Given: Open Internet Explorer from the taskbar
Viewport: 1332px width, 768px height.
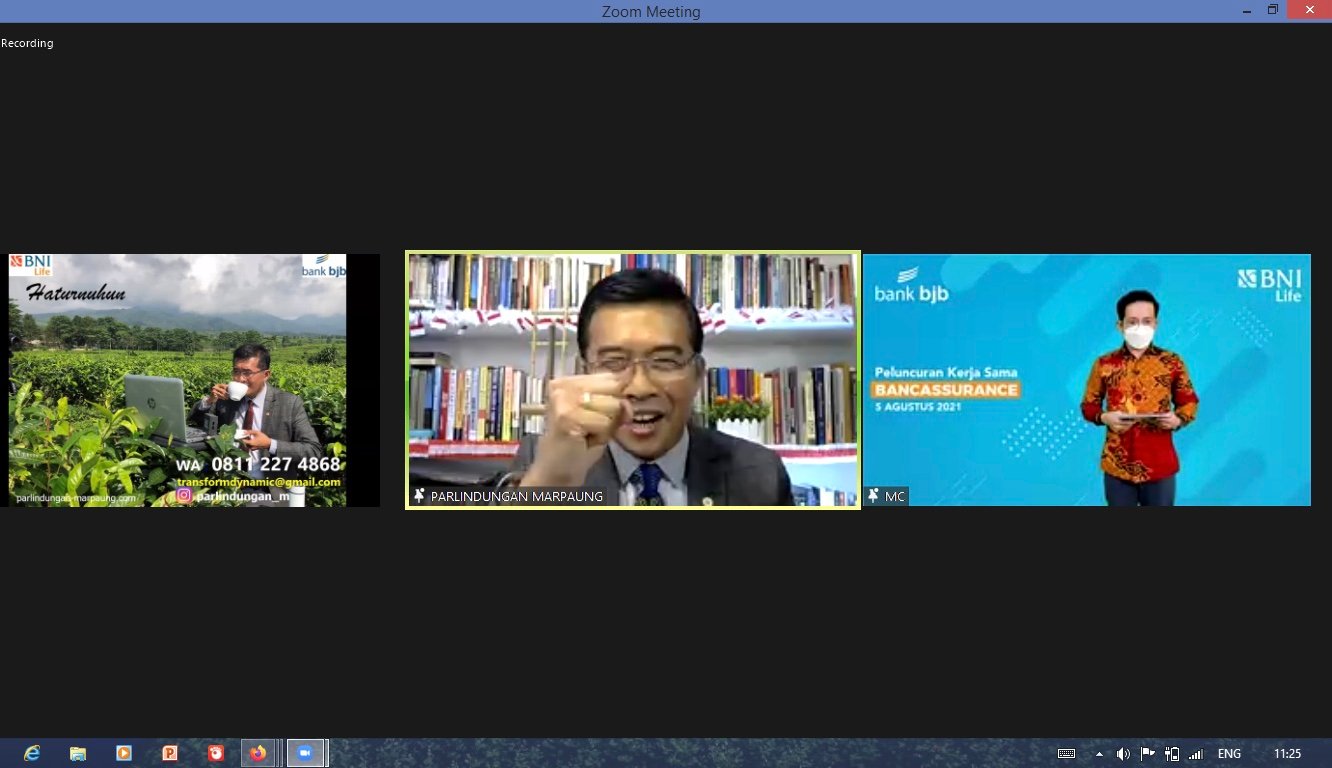Looking at the screenshot, I should pos(32,753).
